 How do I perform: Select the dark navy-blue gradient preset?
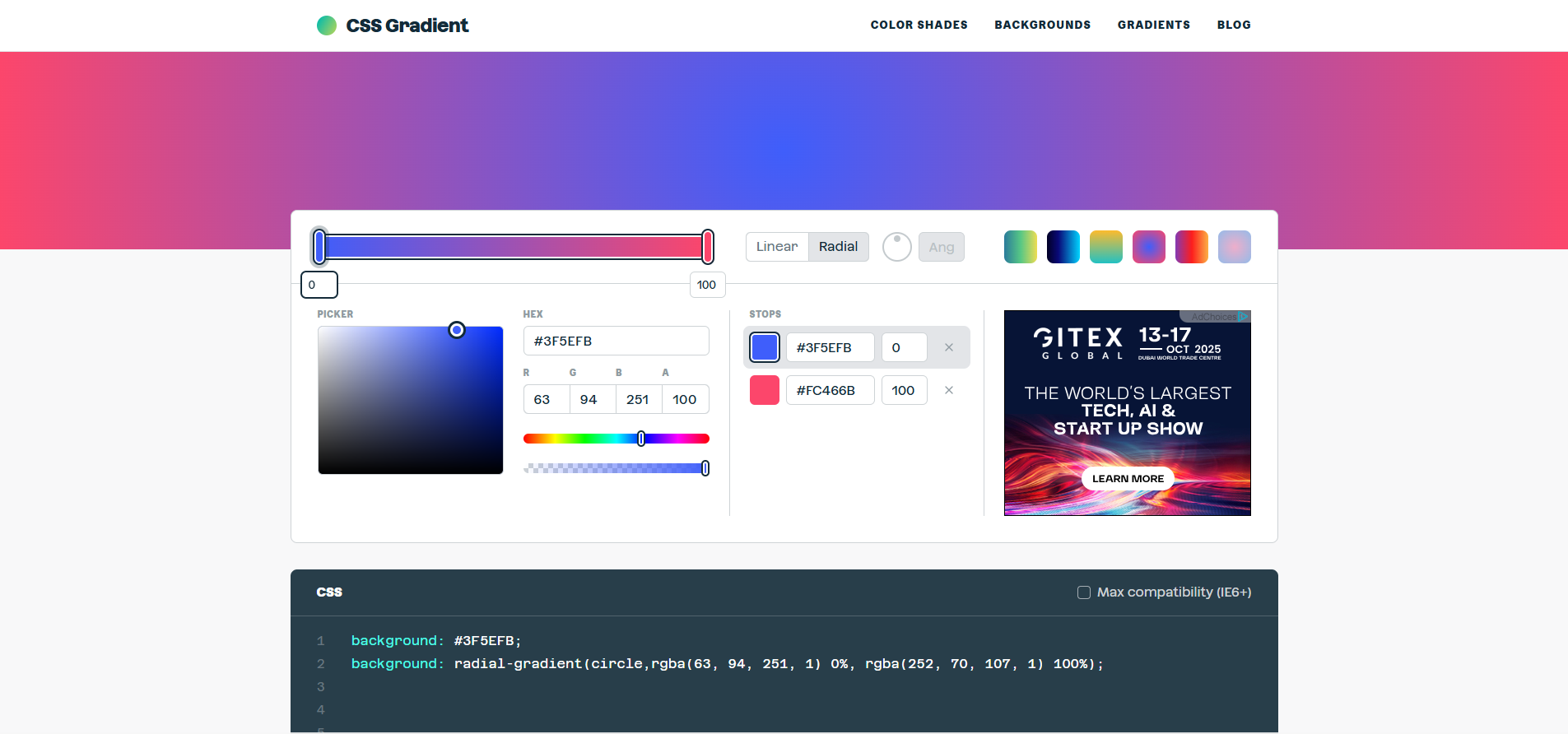pos(1063,247)
